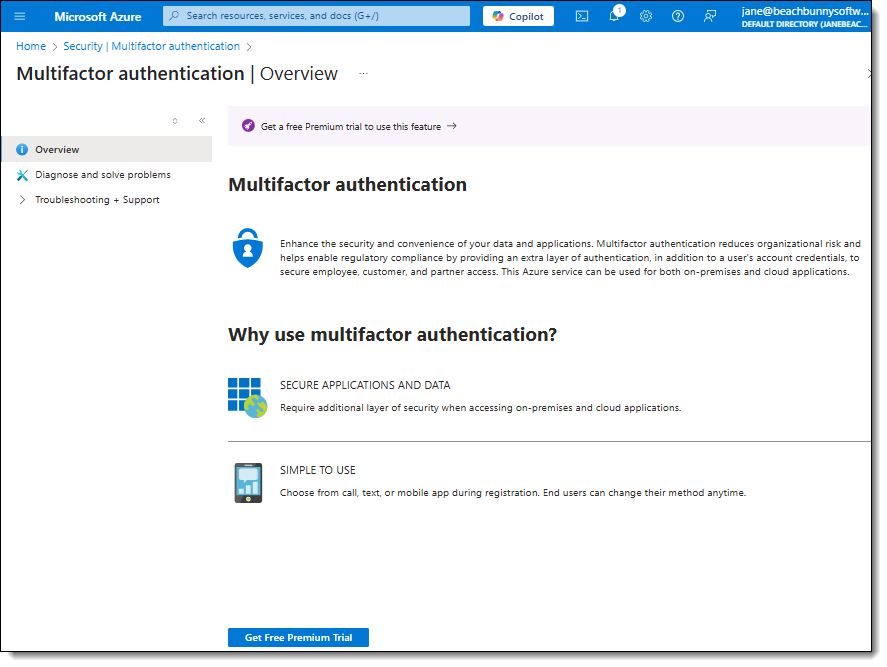Launch Cloud Shell from the top bar
887x667 pixels.
click(x=582, y=16)
